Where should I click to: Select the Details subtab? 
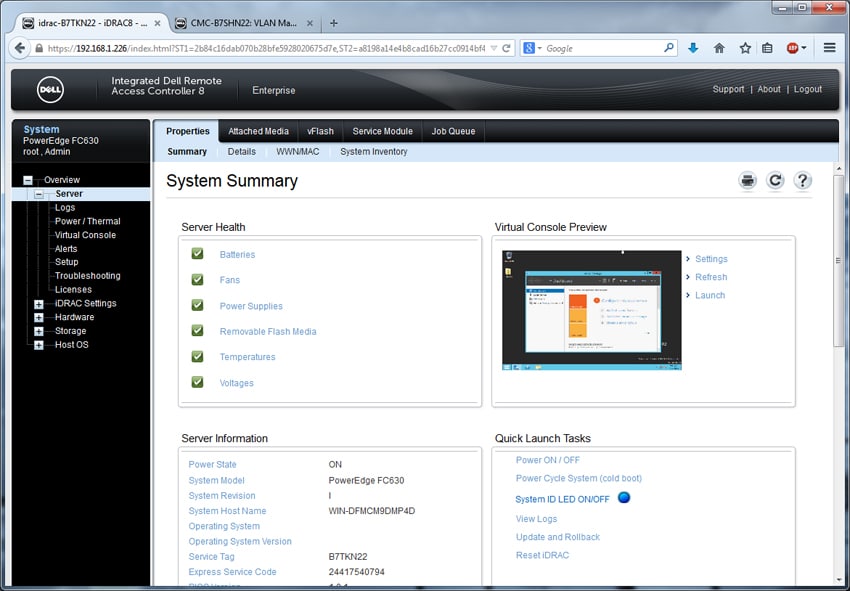[x=242, y=152]
